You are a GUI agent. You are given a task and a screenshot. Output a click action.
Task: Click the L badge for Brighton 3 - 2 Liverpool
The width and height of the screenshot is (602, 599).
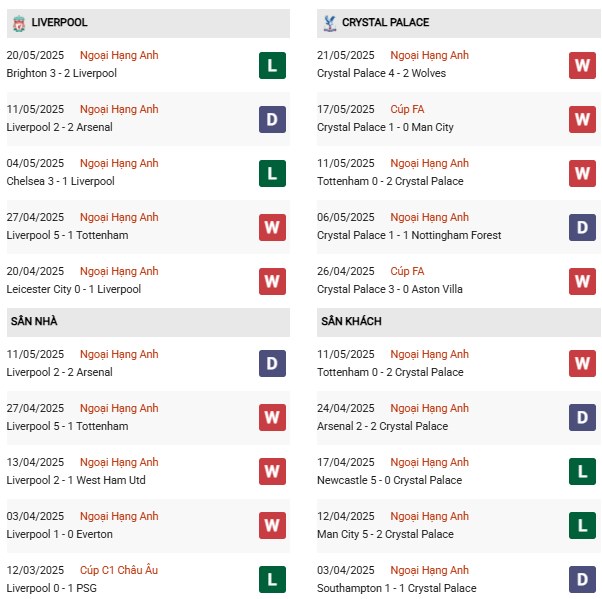pyautogui.click(x=272, y=66)
